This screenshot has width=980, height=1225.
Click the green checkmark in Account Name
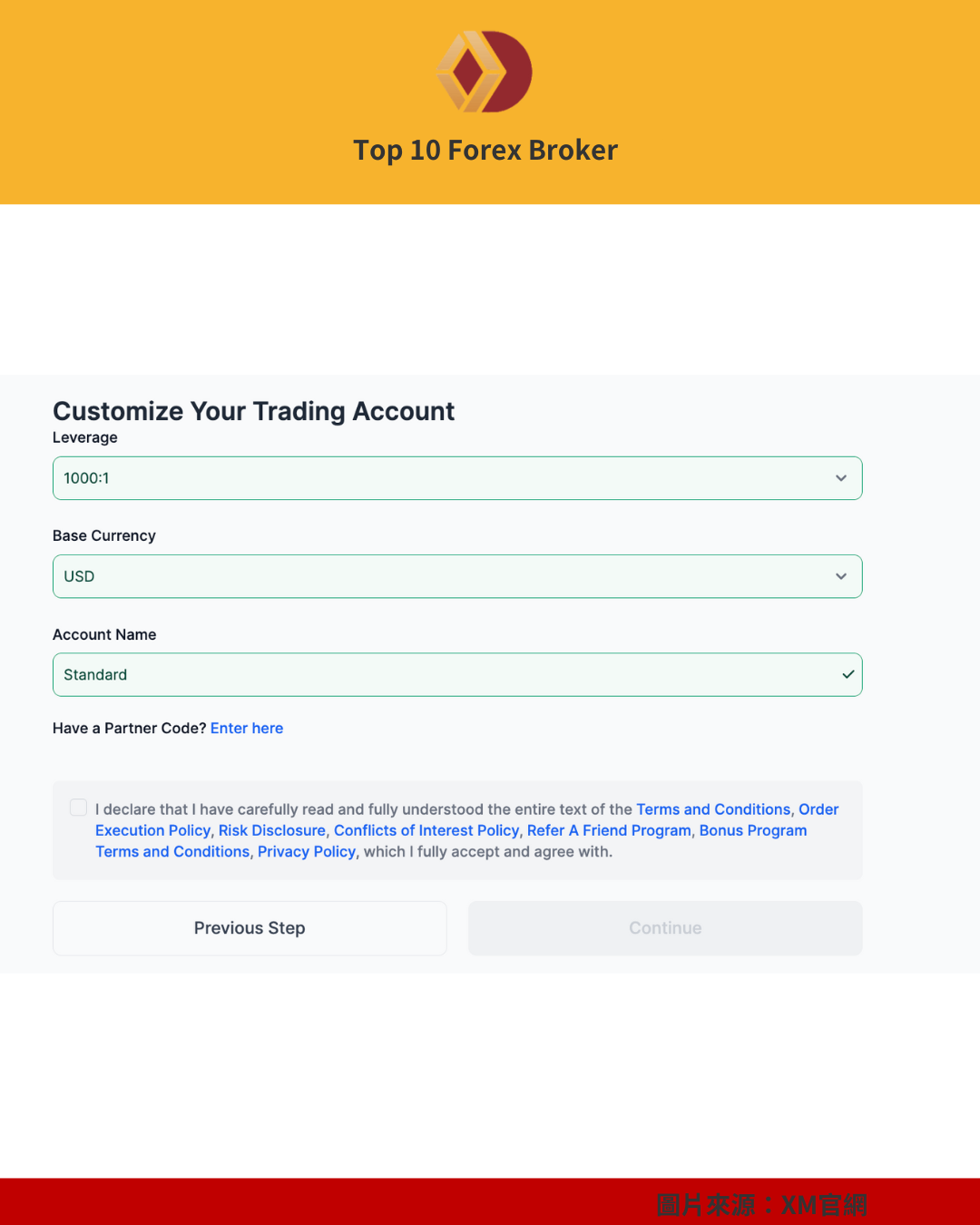848,674
